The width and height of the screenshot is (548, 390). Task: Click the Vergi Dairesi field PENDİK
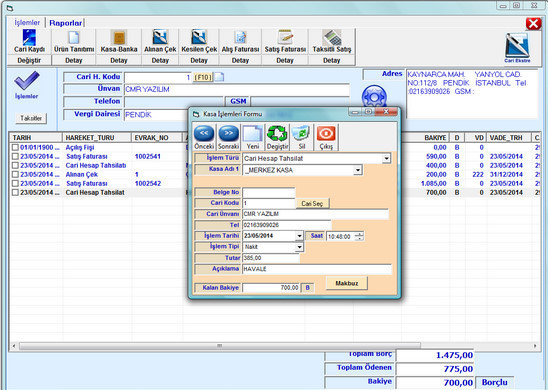156,115
